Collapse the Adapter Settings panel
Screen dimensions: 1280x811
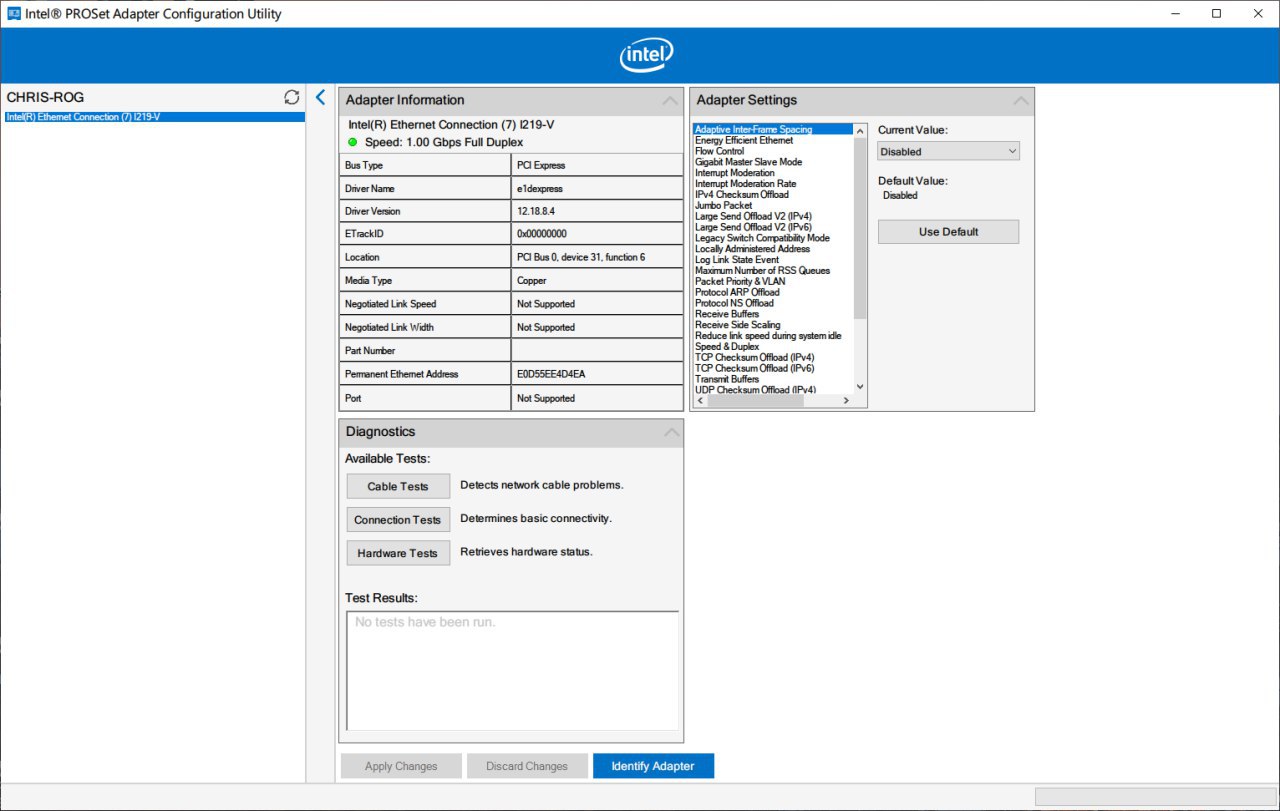point(1021,101)
